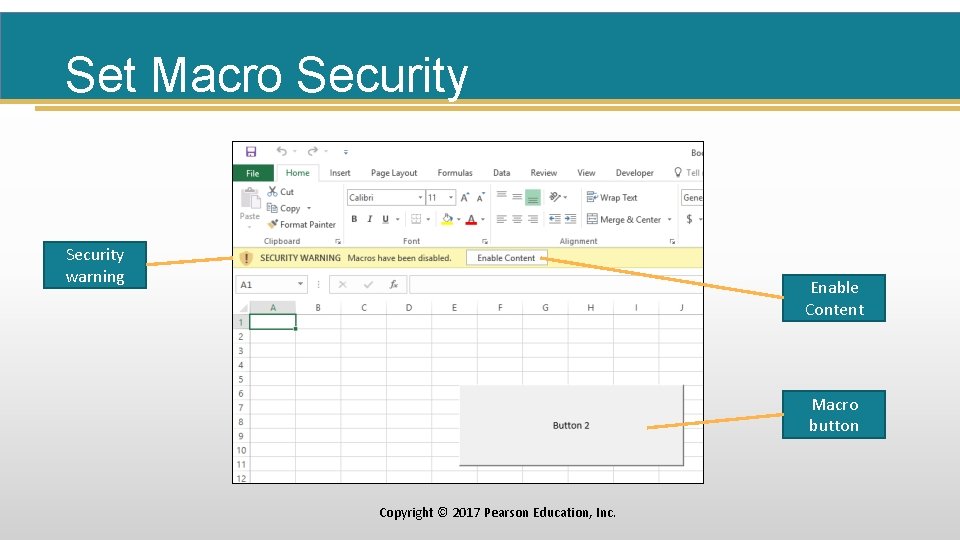Apply a cell Borders icon
Image resolution: width=960 pixels, height=540 pixels.
(416, 219)
